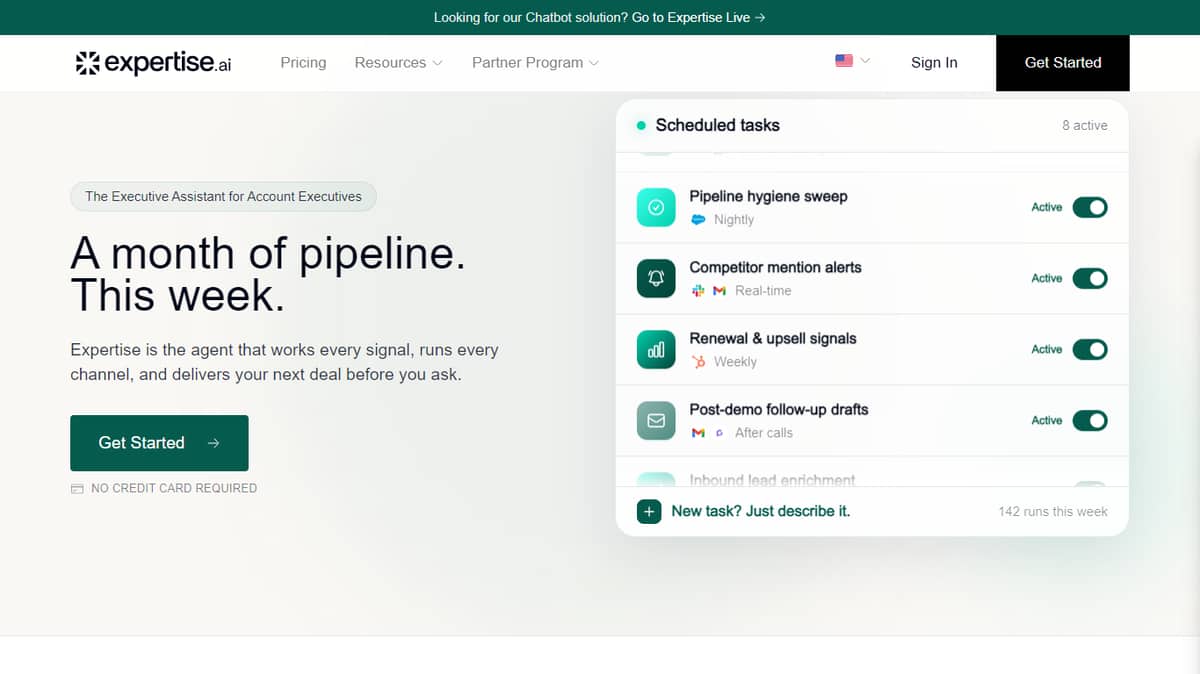
Task: Expand the Resources dropdown menu
Action: (398, 62)
